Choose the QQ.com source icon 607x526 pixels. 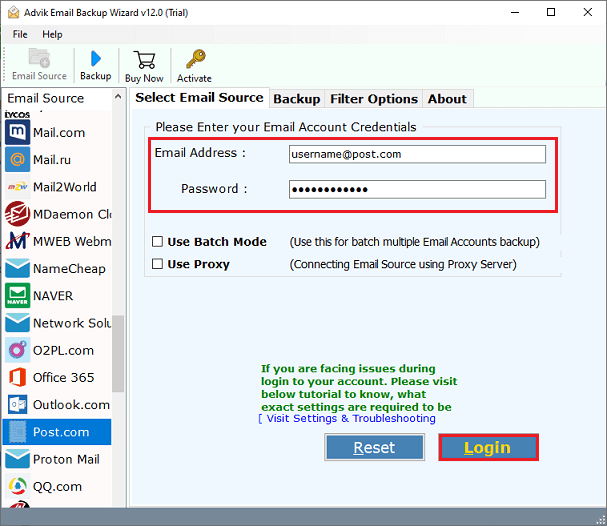(x=17, y=486)
